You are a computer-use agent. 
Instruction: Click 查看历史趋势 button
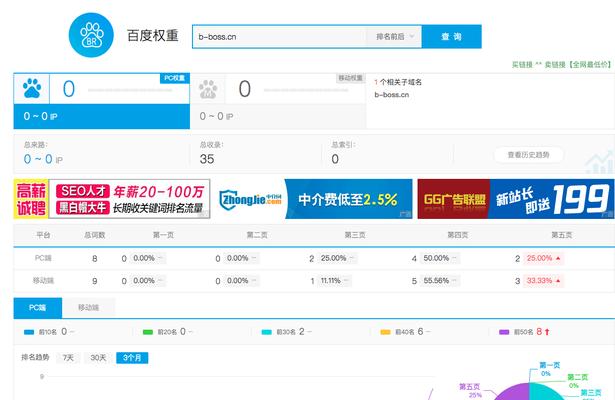point(528,155)
